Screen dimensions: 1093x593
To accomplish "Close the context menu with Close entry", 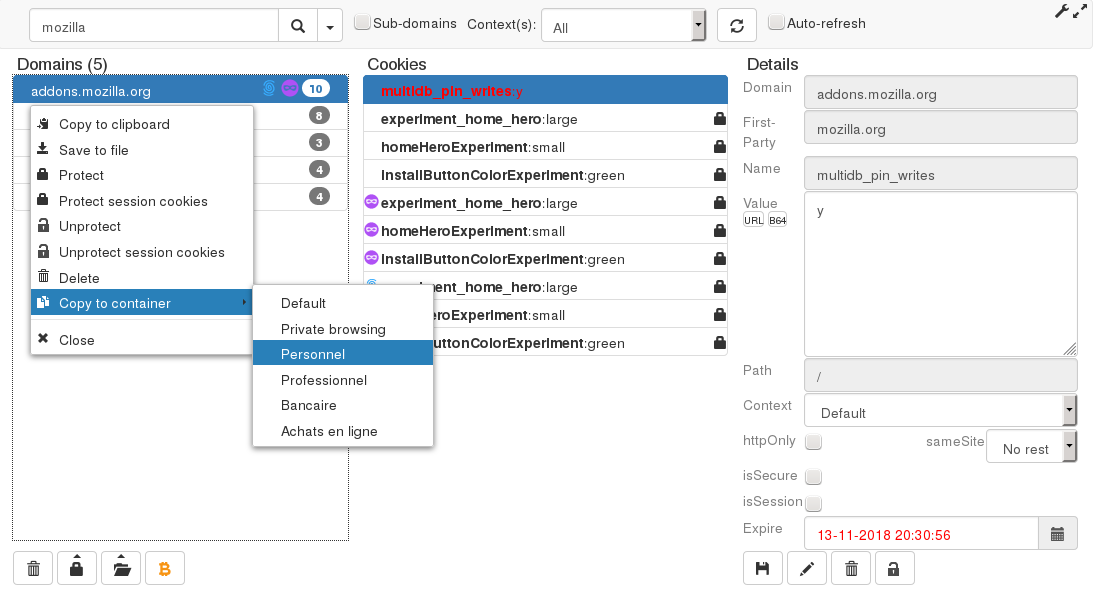I will (142, 340).
